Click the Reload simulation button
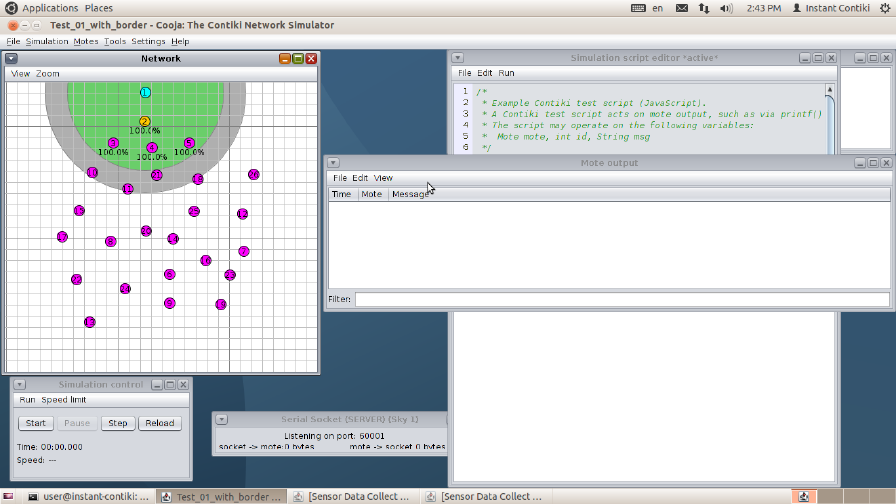 pyautogui.click(x=160, y=423)
